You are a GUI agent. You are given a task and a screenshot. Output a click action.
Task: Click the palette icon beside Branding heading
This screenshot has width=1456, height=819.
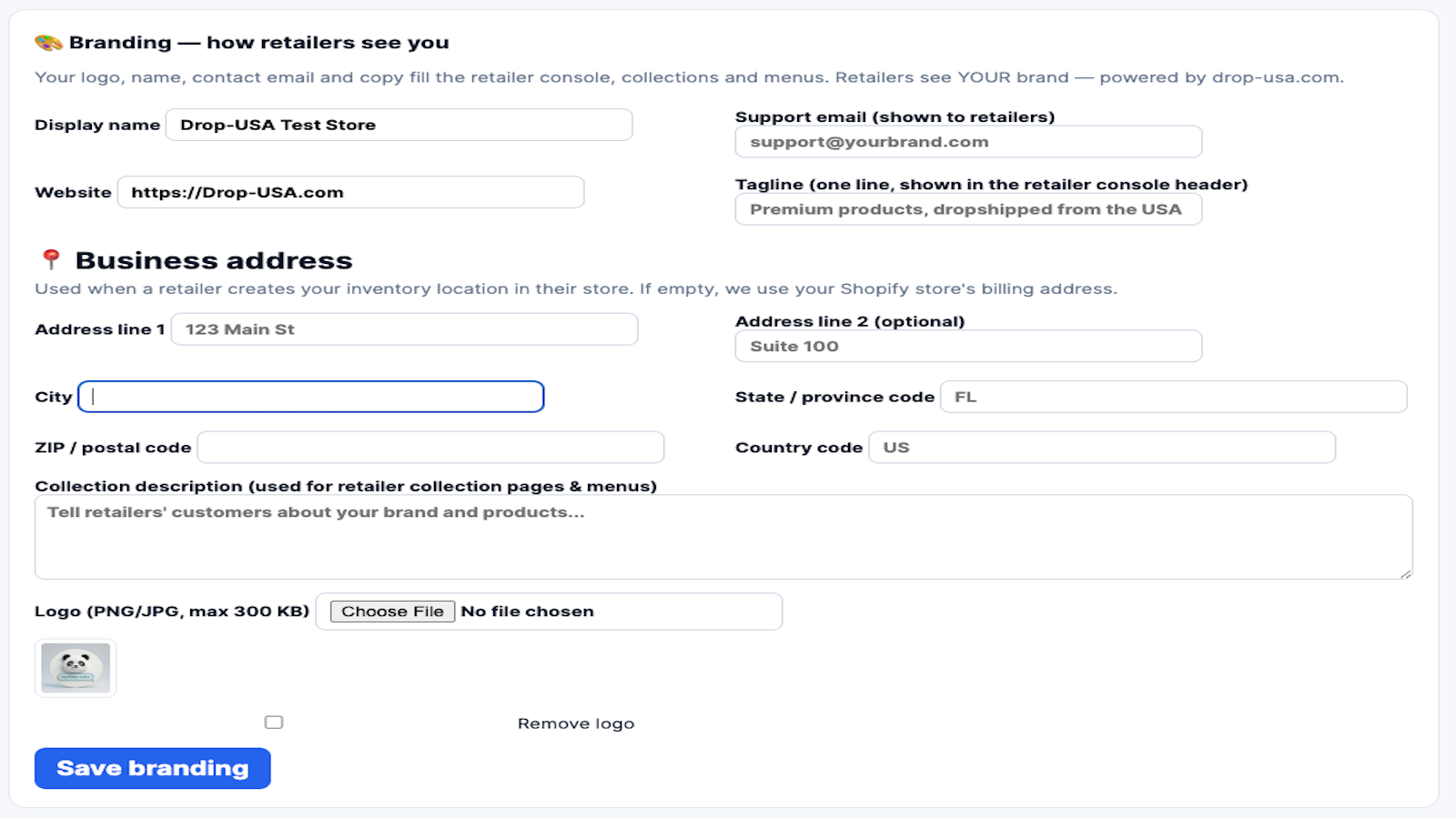48,43
